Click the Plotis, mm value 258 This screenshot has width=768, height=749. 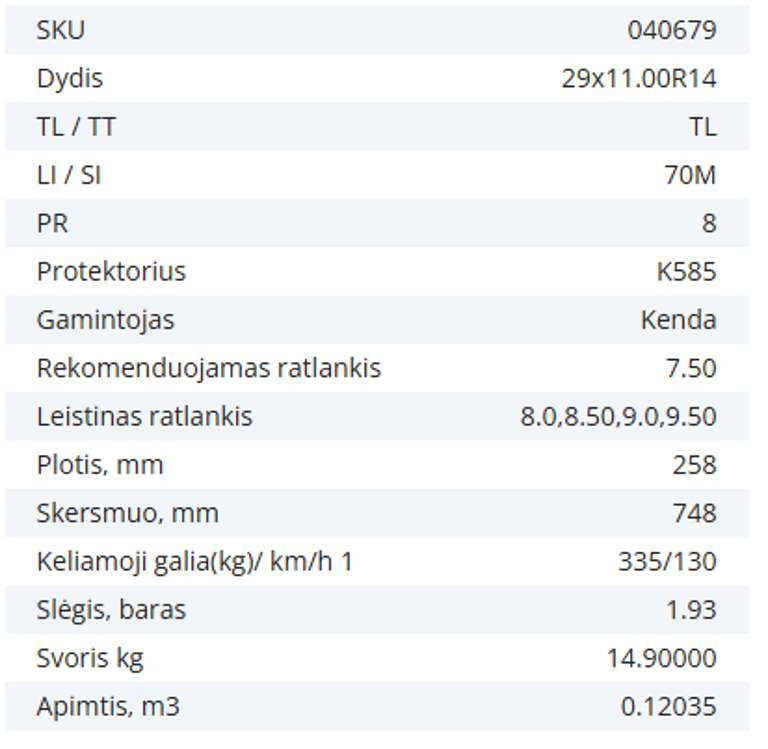694,465
